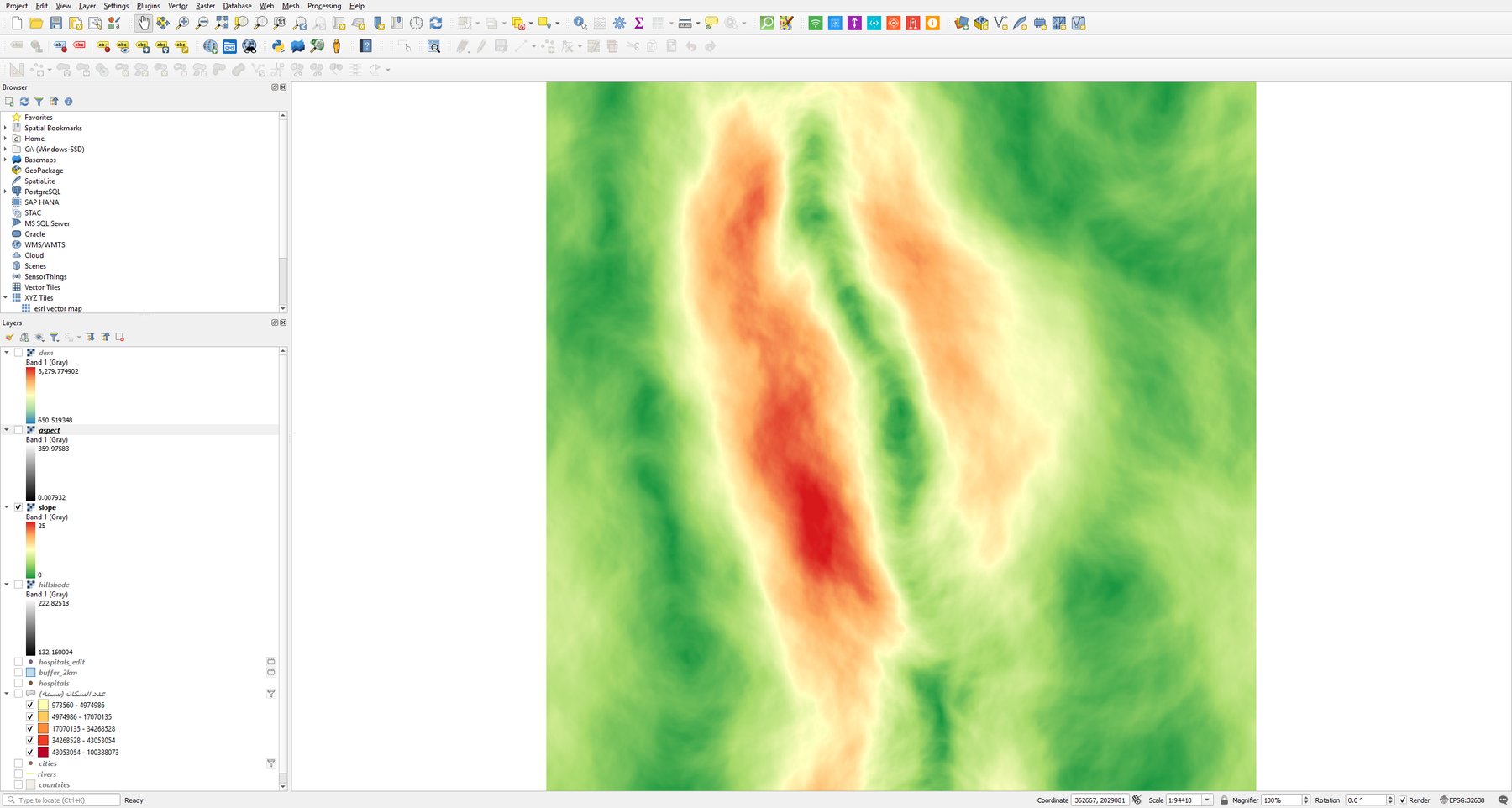Click the Type to locate search field
This screenshot has width=1512, height=808.
coord(61,800)
